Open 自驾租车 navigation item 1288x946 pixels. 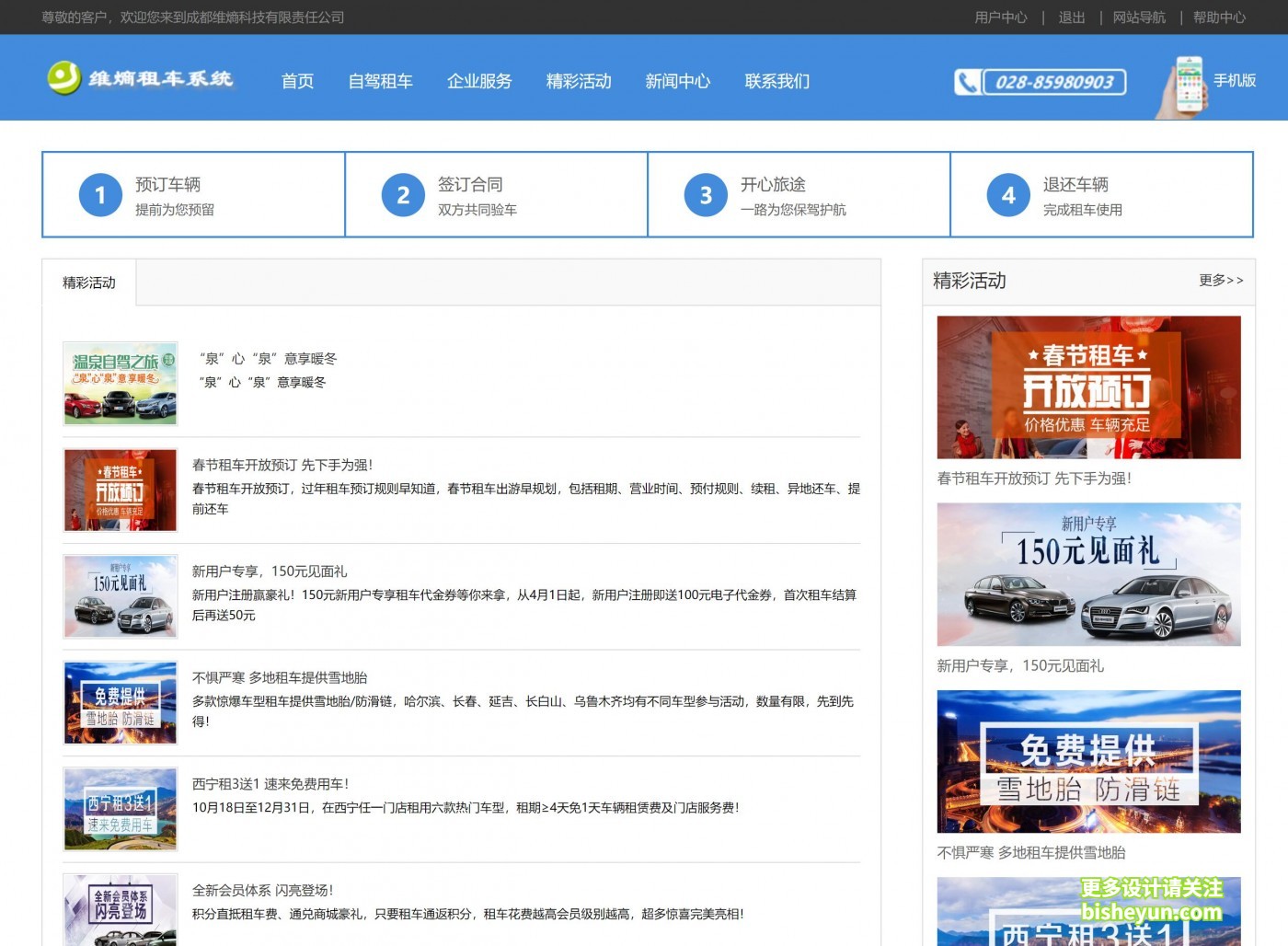381,81
